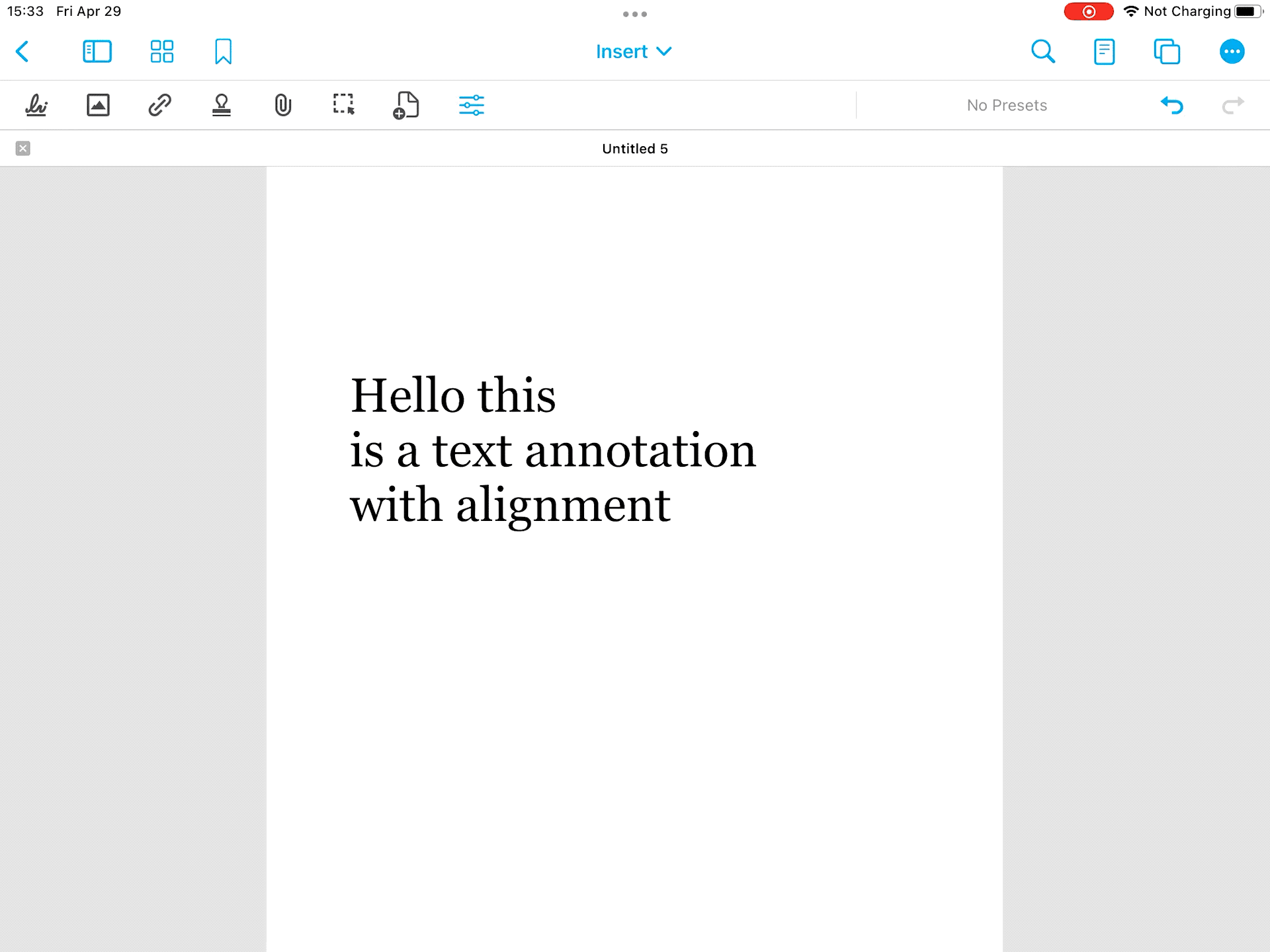Viewport: 1270px width, 952px height.
Task: Undo the last action
Action: pyautogui.click(x=1171, y=105)
